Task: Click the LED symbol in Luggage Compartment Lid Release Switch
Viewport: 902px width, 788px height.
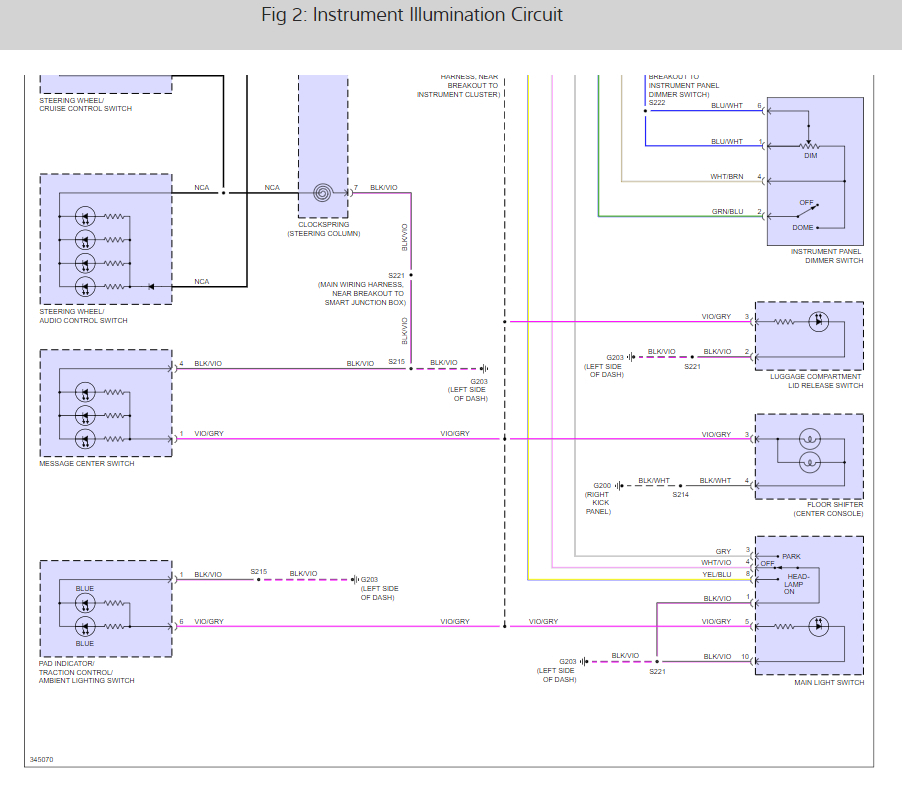Action: pyautogui.click(x=819, y=322)
